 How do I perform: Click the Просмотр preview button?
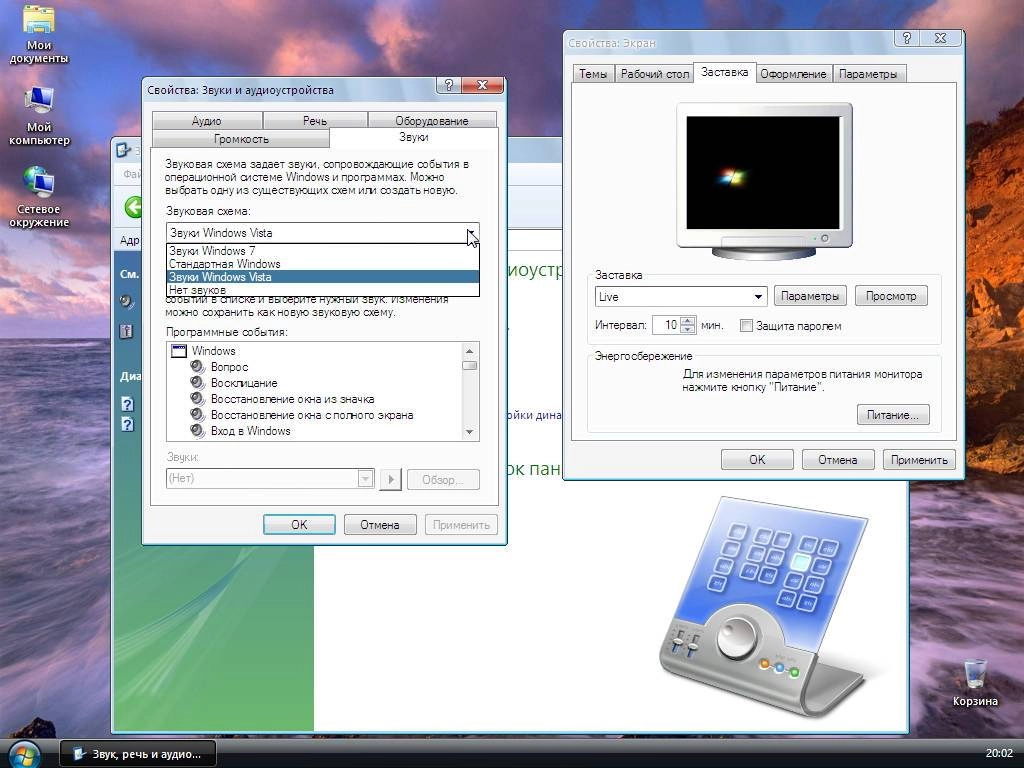tap(891, 296)
